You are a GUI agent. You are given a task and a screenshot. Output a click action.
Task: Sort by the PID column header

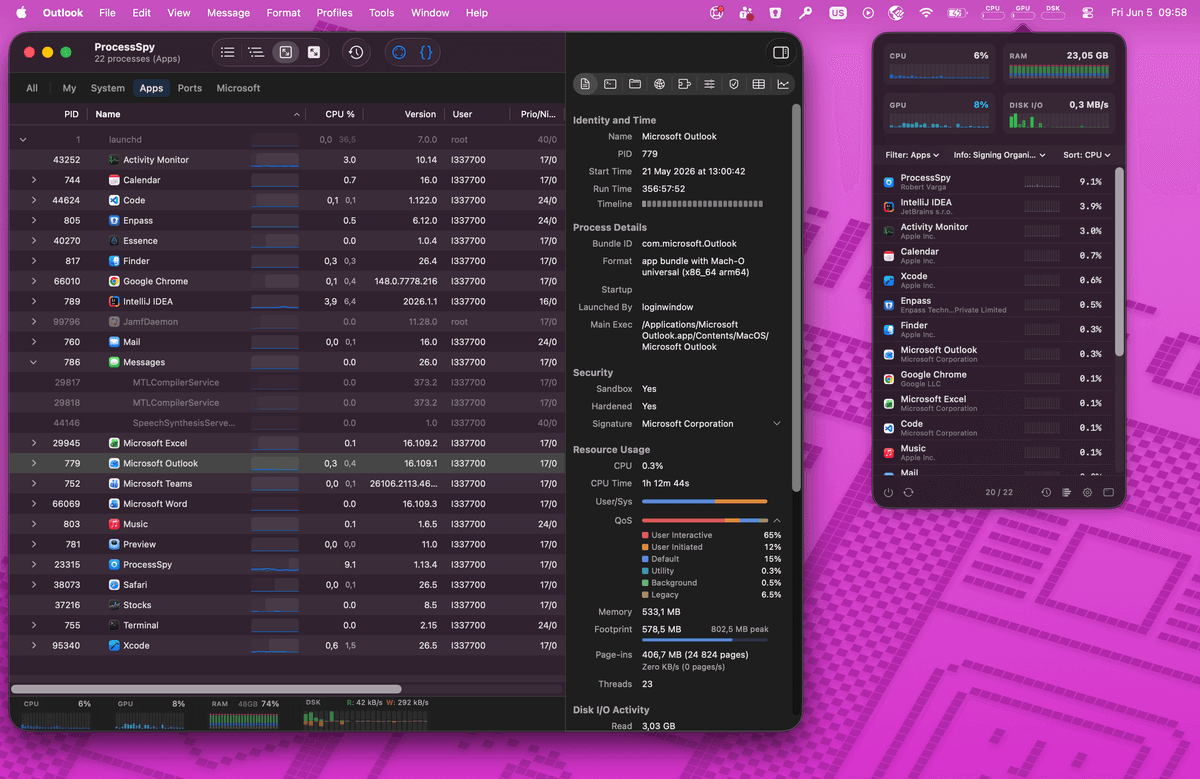(x=49, y=114)
